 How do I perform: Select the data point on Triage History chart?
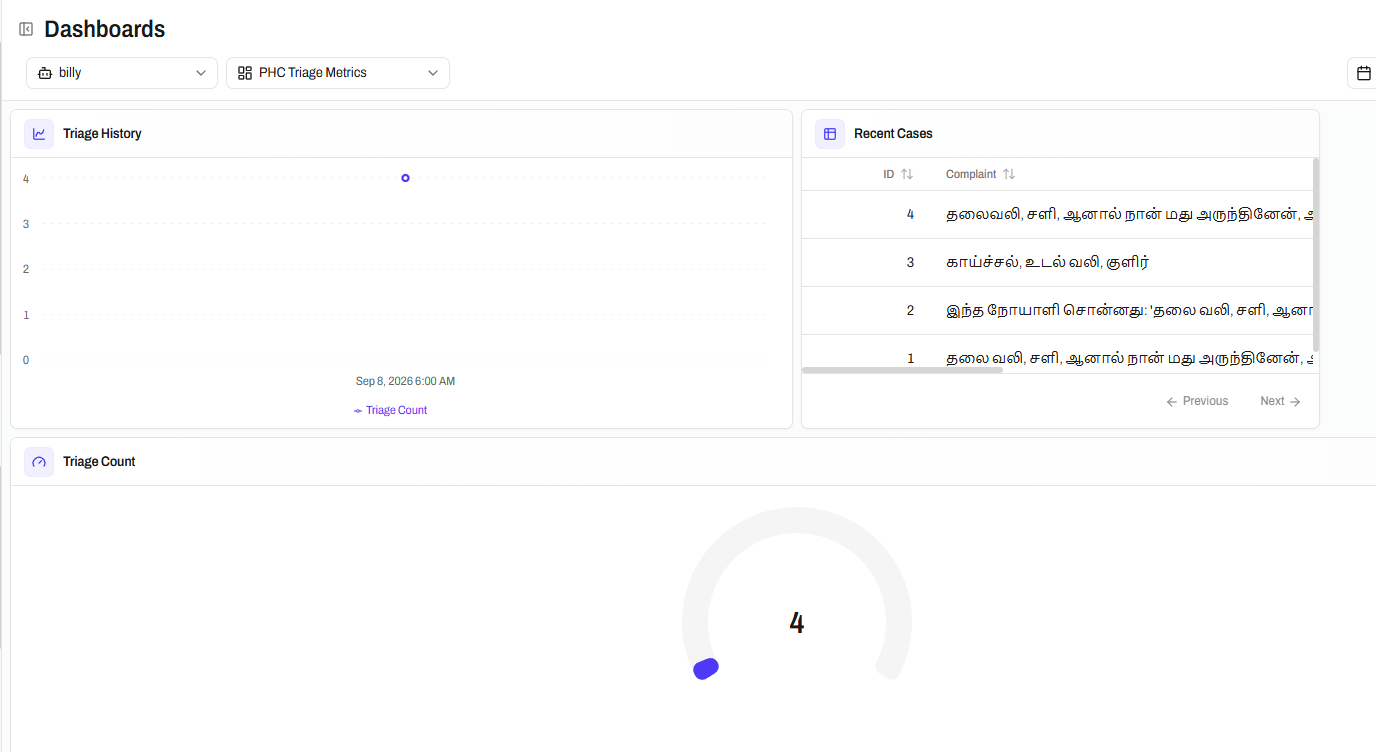(x=405, y=178)
